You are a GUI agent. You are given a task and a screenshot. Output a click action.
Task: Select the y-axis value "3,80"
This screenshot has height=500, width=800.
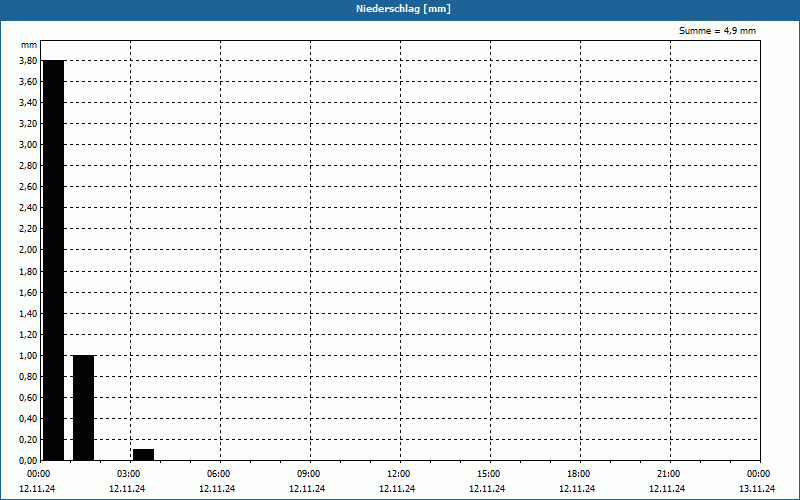(x=28, y=61)
